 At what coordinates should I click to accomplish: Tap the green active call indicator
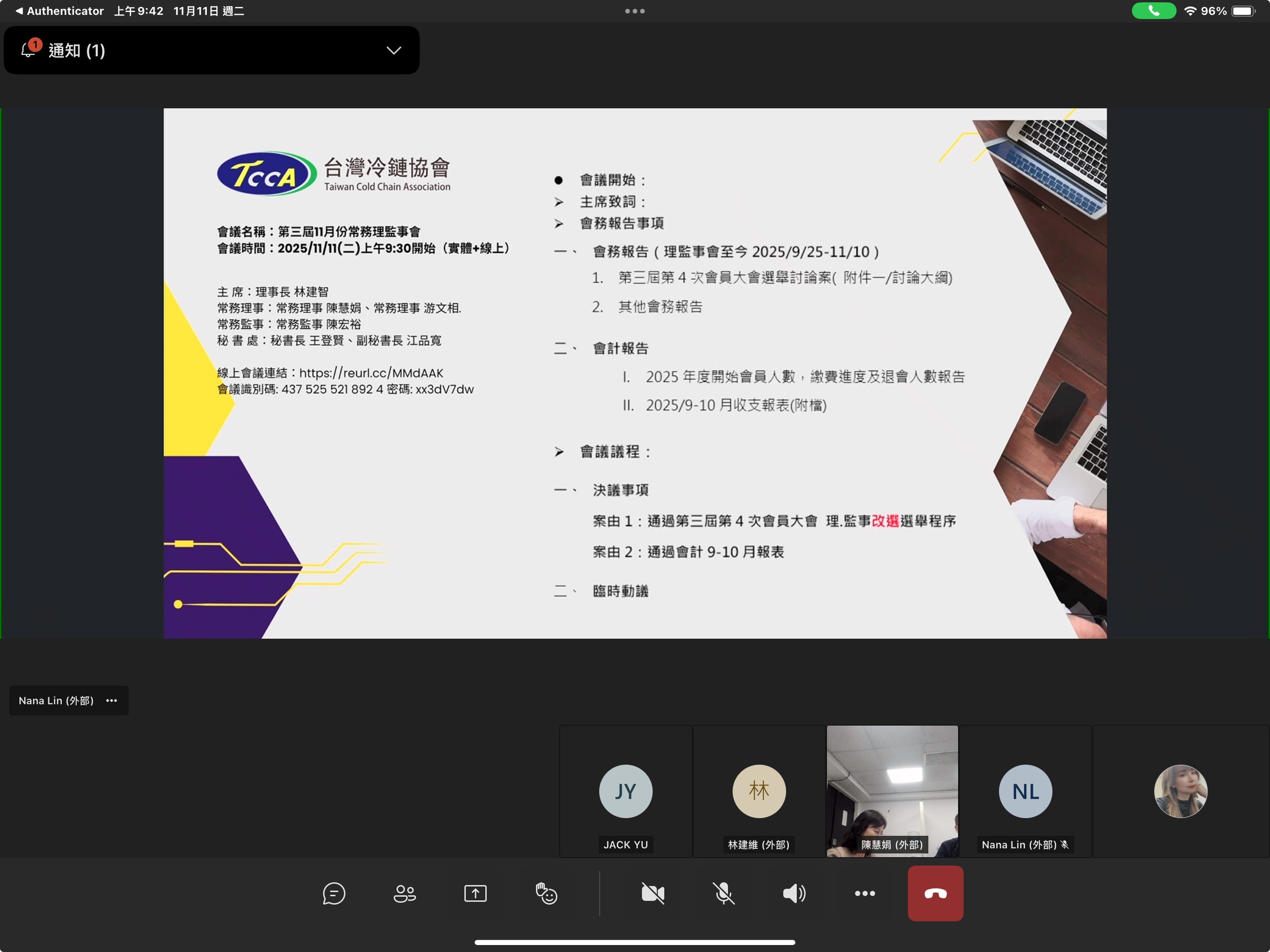pos(1153,11)
